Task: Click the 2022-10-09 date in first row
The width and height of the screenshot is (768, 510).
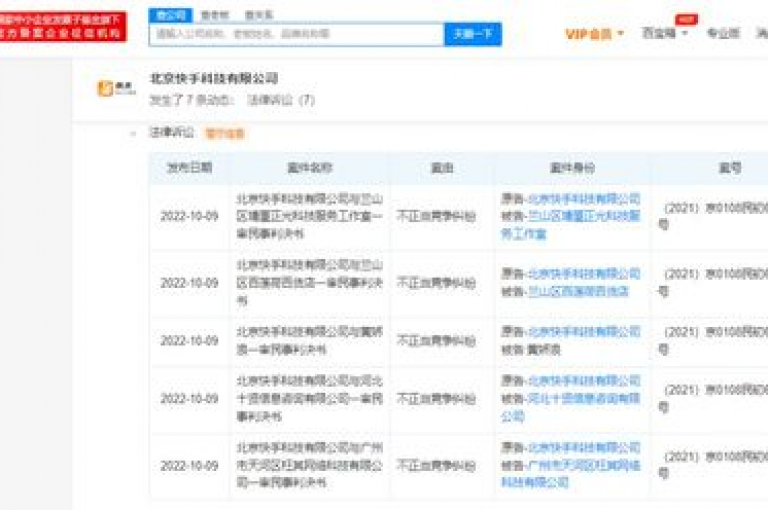Action: [x=190, y=216]
